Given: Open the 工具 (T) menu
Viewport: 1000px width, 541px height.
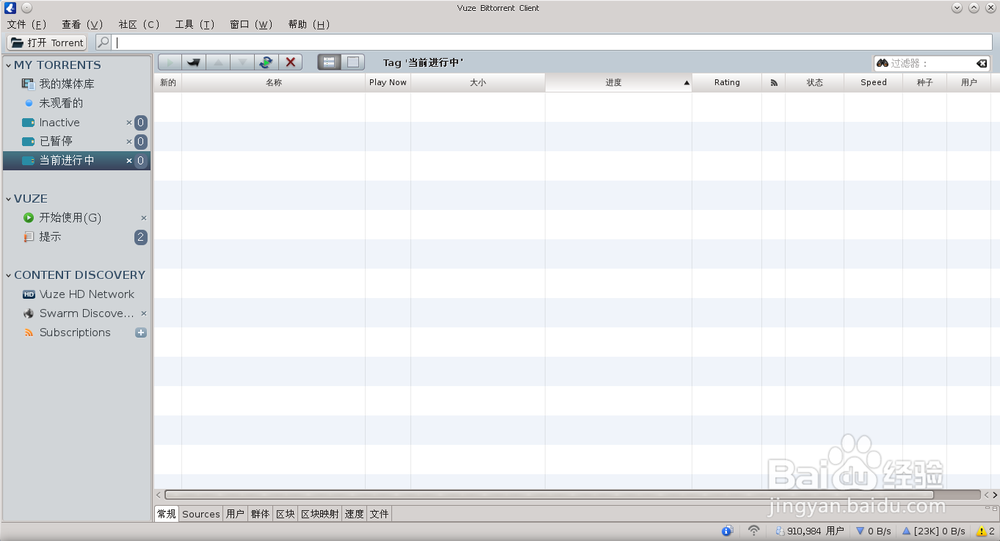Looking at the screenshot, I should (195, 24).
